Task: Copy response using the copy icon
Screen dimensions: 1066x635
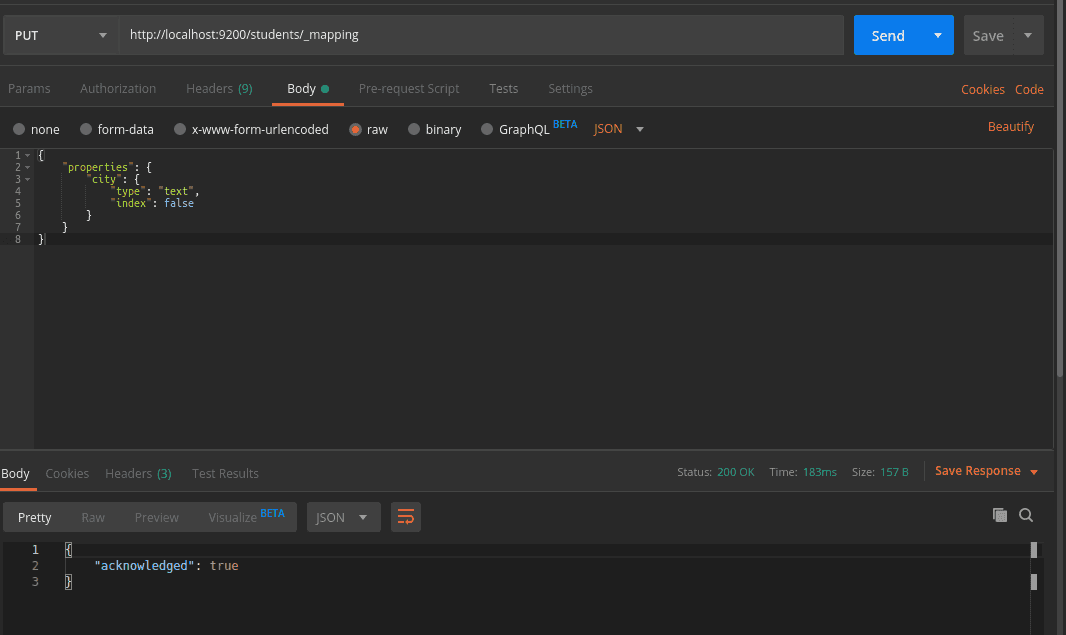Action: pyautogui.click(x=999, y=515)
